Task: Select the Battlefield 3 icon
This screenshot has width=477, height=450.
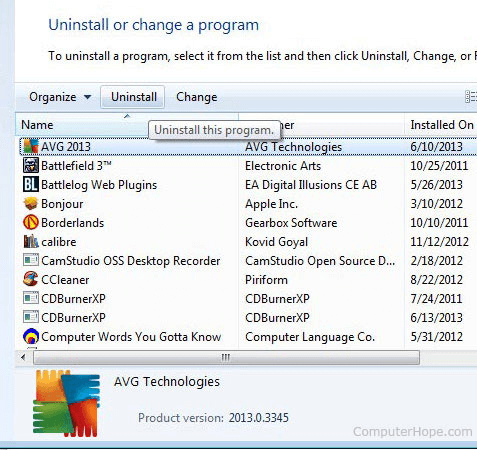Action: pyautogui.click(x=31, y=165)
